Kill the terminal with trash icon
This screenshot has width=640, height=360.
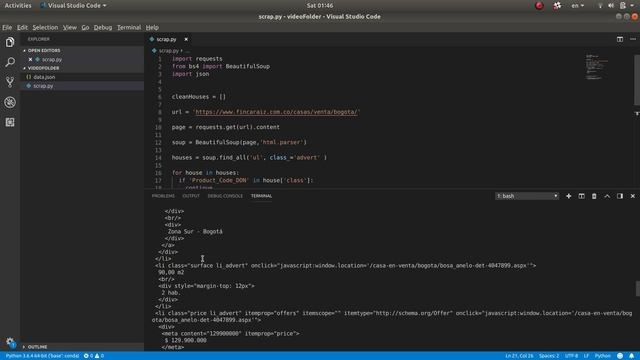[594, 196]
